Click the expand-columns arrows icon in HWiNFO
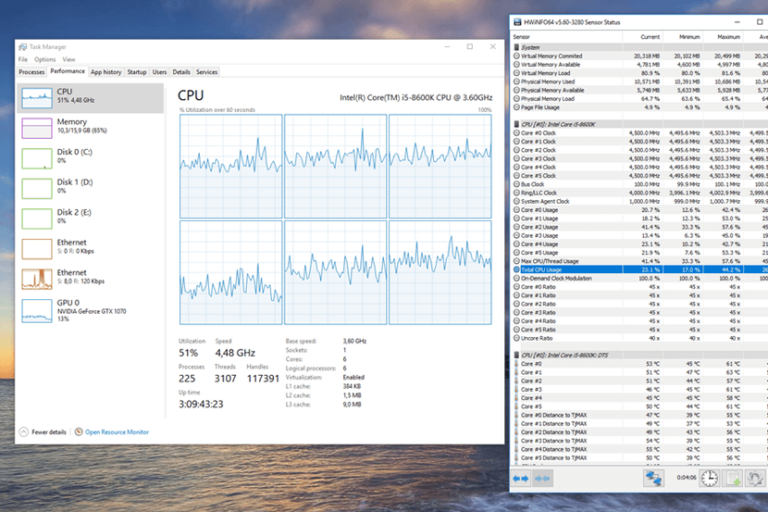This screenshot has height=512, width=768. point(521,478)
